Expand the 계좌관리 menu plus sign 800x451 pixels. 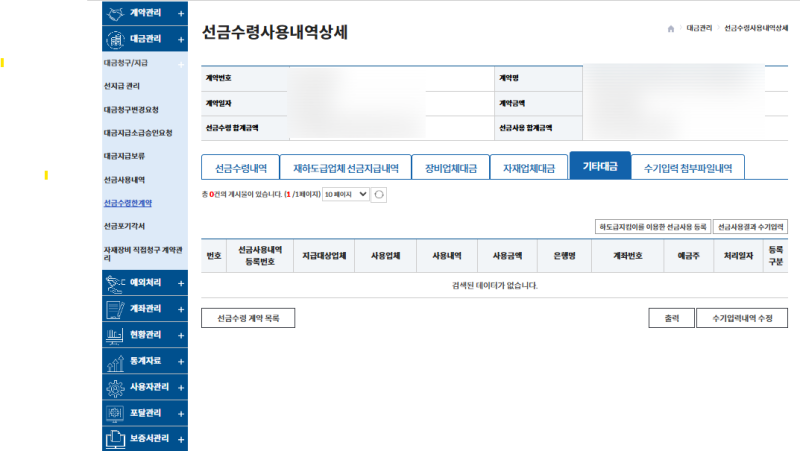point(181,309)
